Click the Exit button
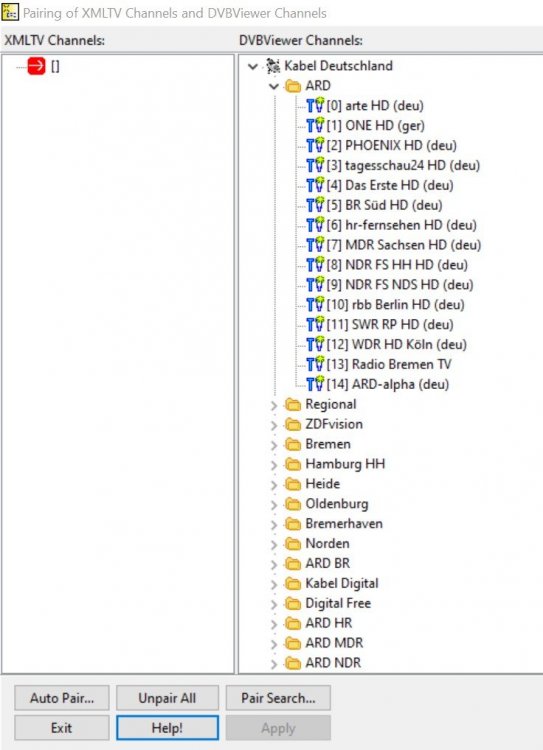This screenshot has height=750, width=543. pyautogui.click(x=62, y=728)
